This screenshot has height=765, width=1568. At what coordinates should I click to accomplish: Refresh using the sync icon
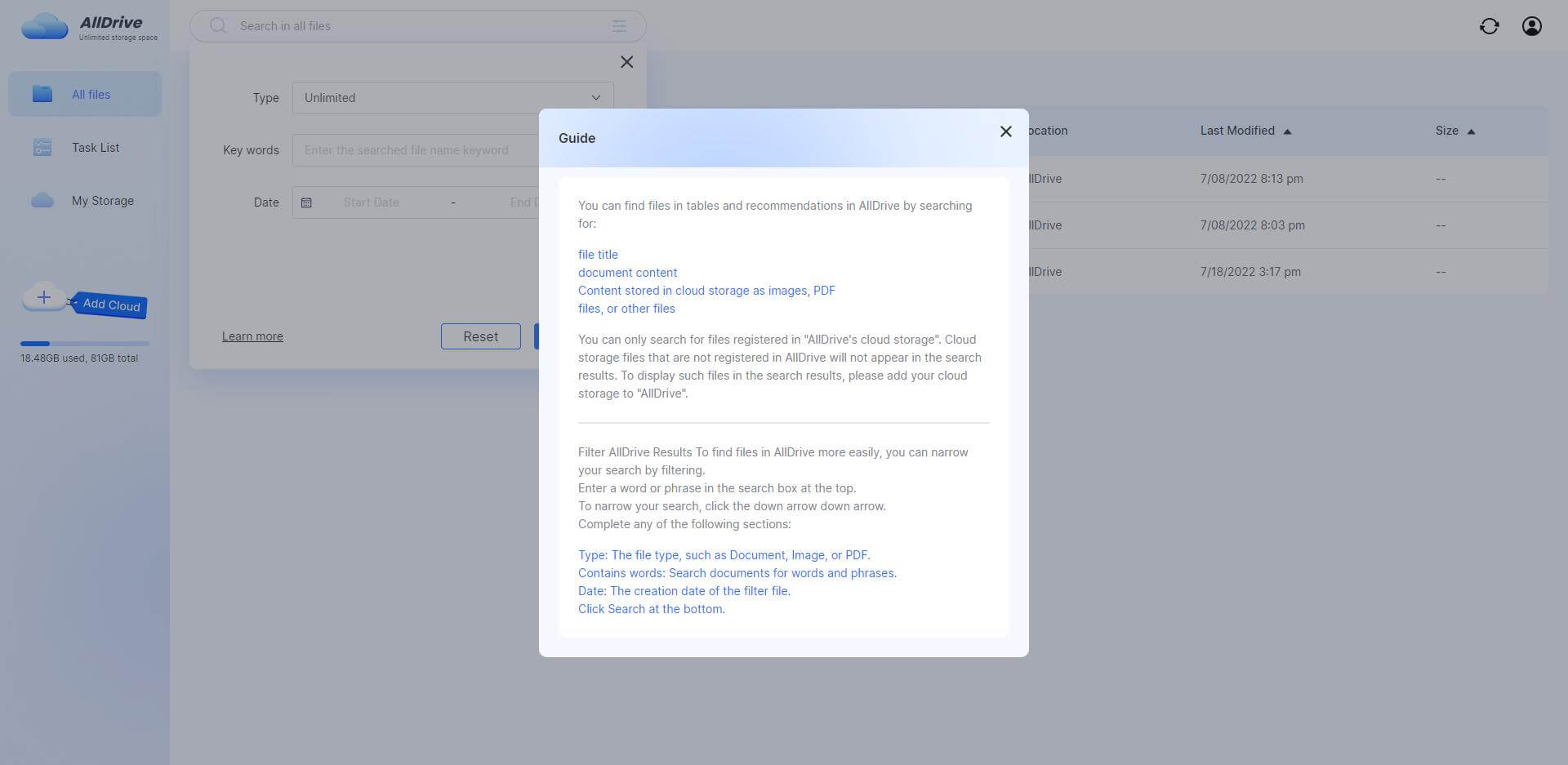click(x=1489, y=26)
